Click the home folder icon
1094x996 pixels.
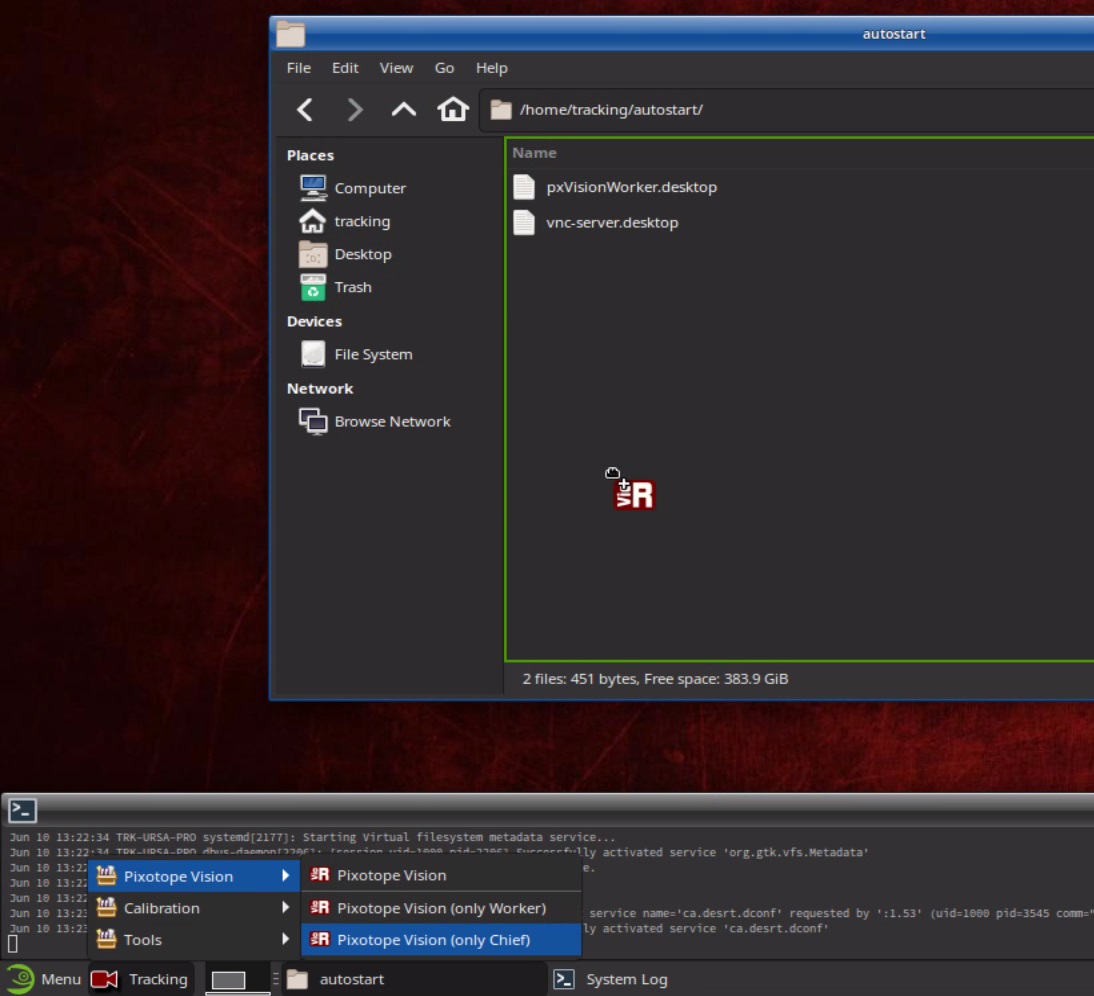click(x=453, y=109)
